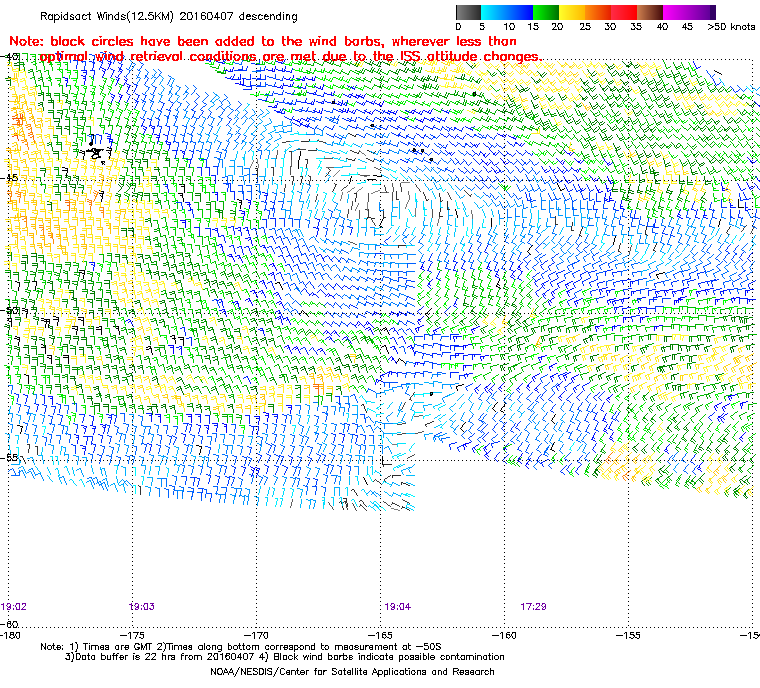
Task: Click the '-160' longitude axis label
Action: (504, 635)
